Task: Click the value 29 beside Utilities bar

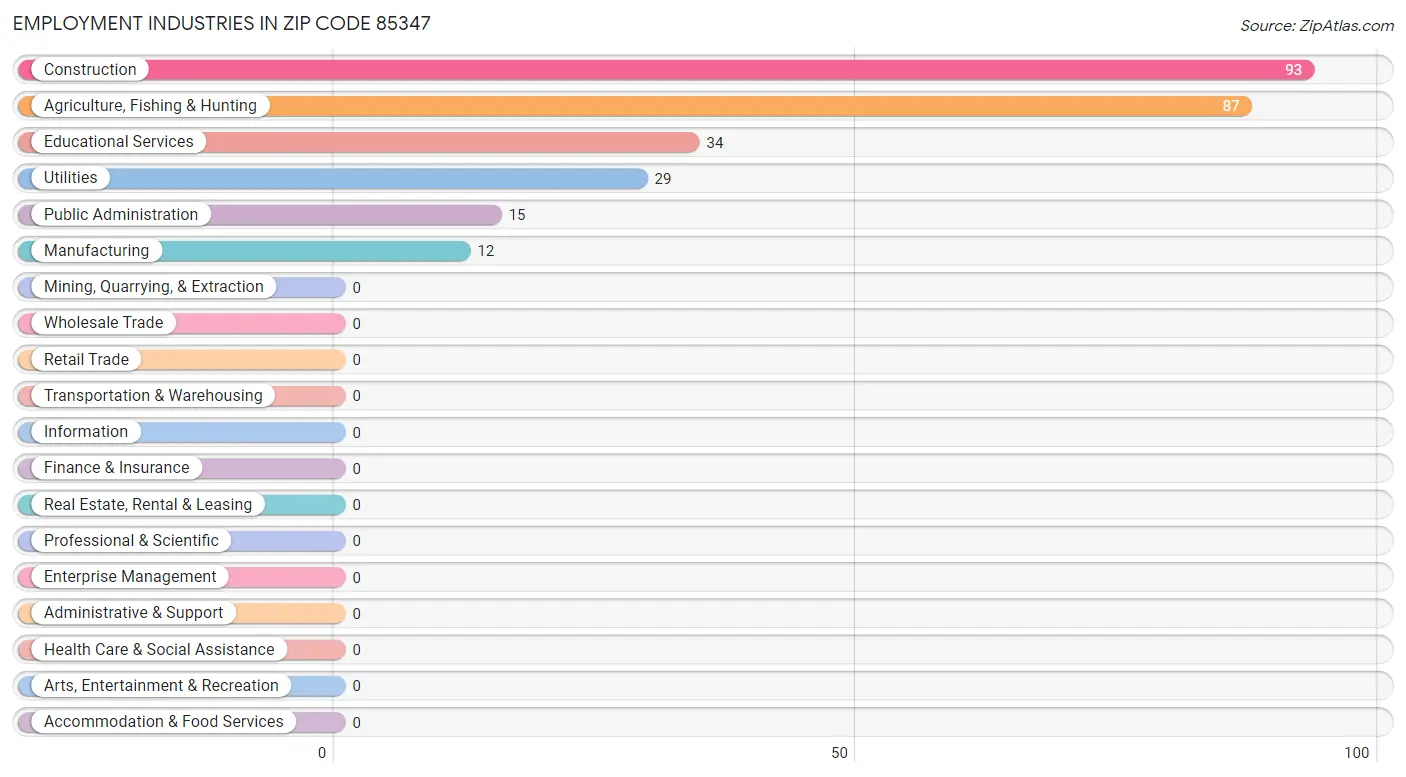Action: point(663,179)
